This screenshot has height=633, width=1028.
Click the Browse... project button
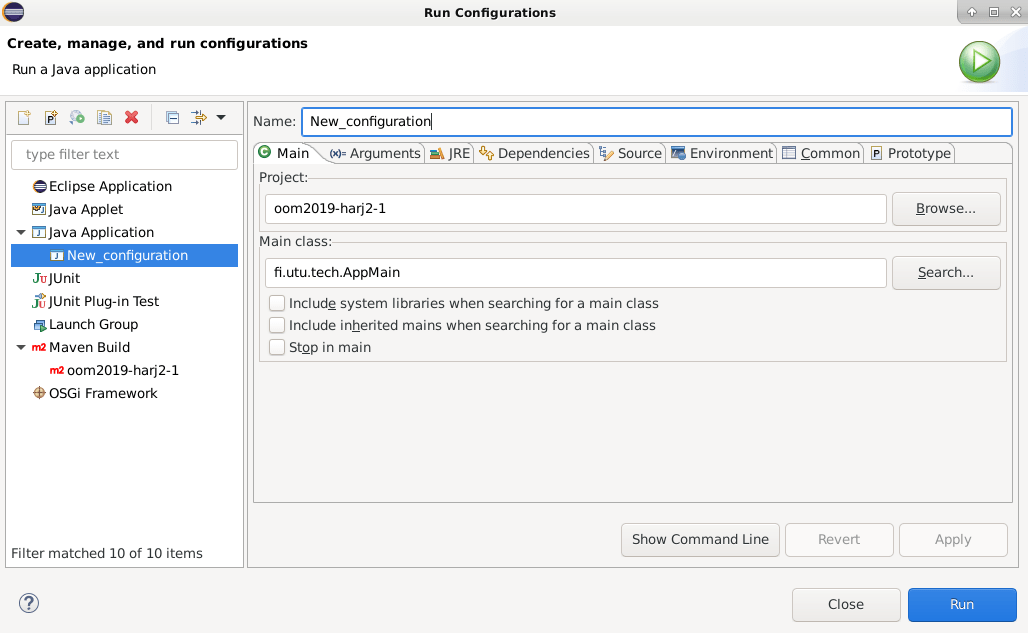[946, 208]
